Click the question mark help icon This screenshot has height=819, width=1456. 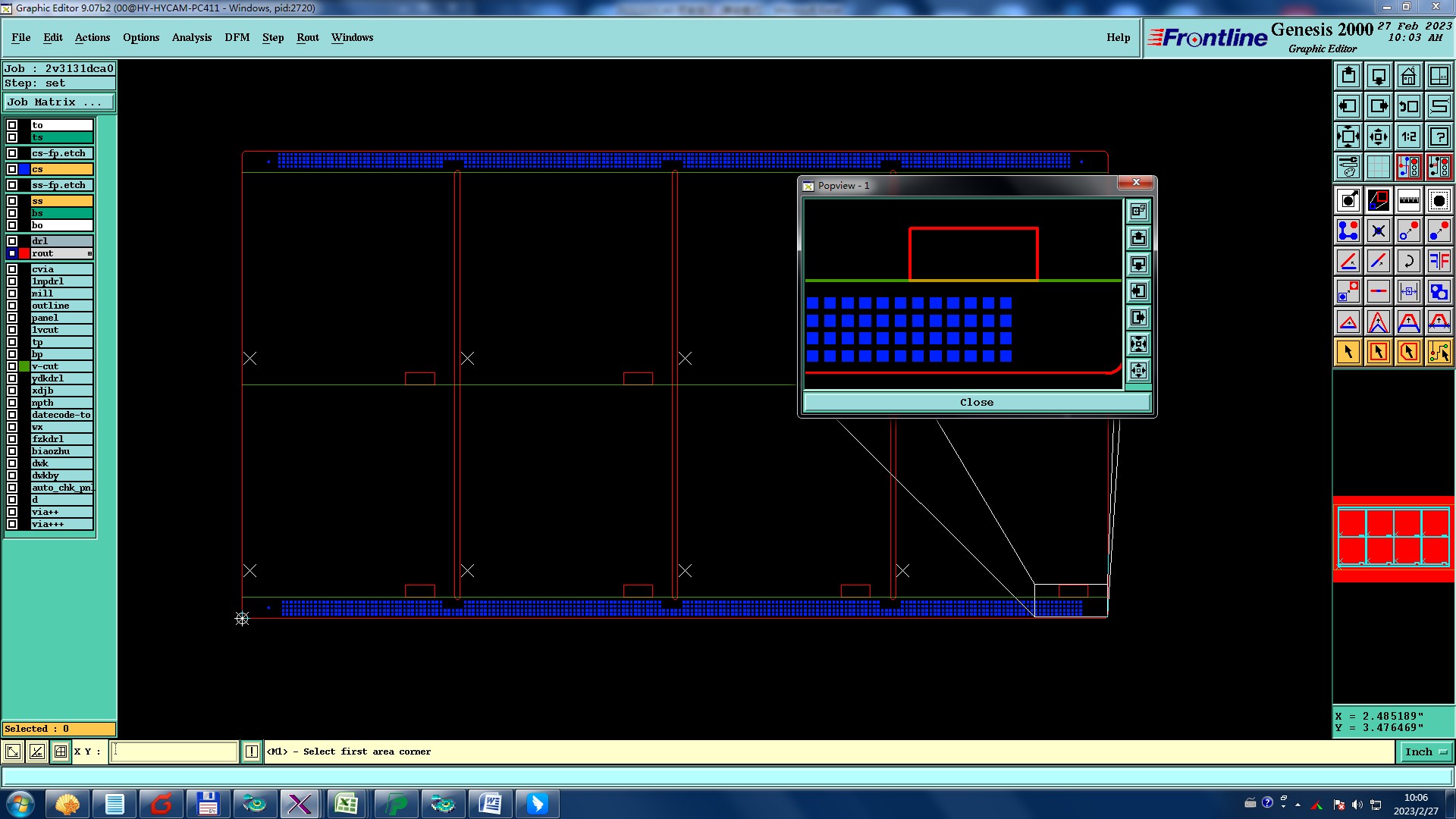[x=1439, y=136]
